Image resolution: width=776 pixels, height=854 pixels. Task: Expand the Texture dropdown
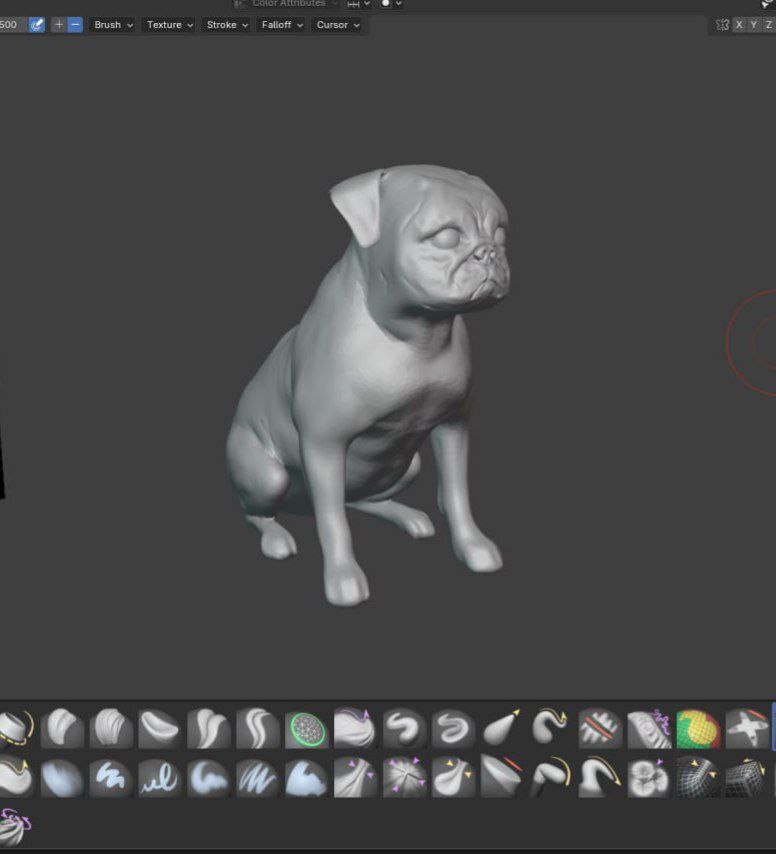pos(168,25)
